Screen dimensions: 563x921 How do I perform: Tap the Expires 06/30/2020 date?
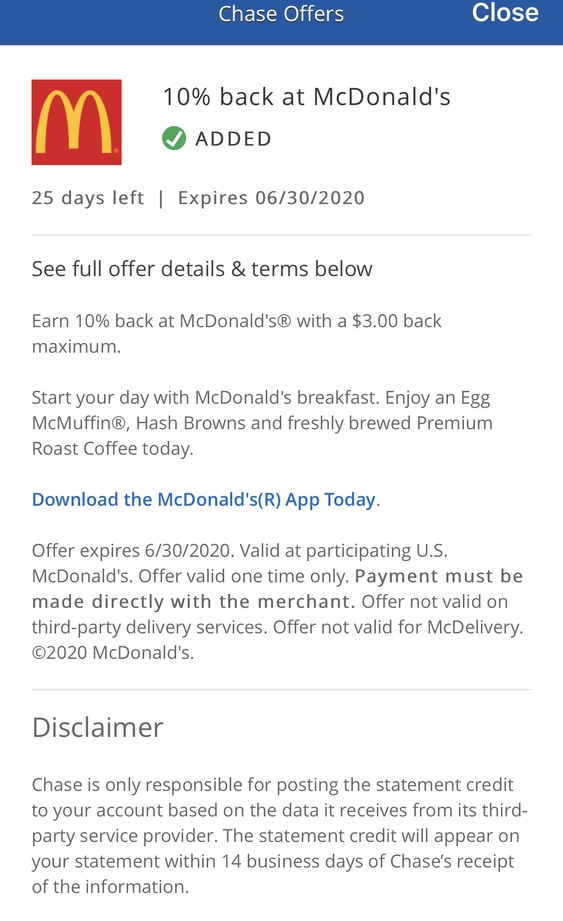(271, 198)
